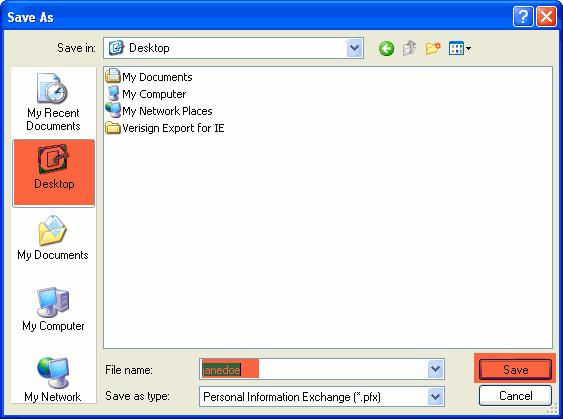Screen dimensions: 563x419
Task: Open My Documents from the places bar
Action: (x=53, y=238)
